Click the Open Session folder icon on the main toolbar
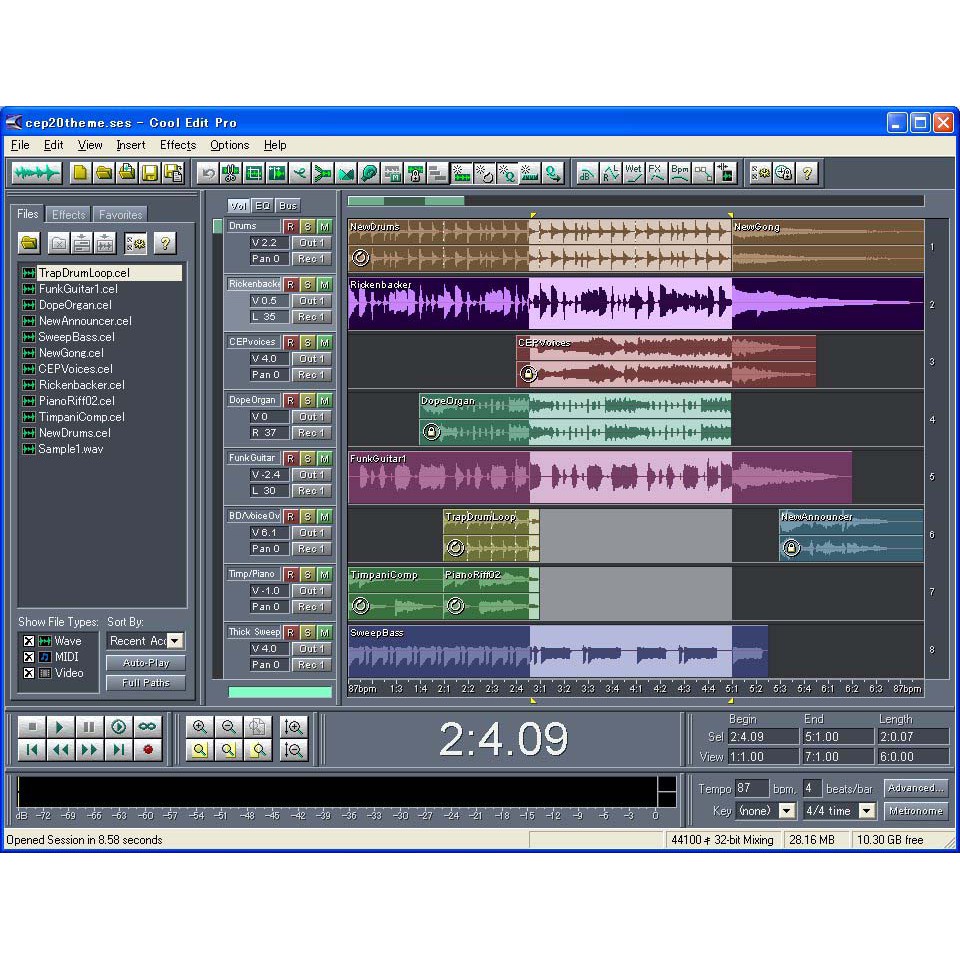Screen dimensions: 960x960 click(103, 173)
